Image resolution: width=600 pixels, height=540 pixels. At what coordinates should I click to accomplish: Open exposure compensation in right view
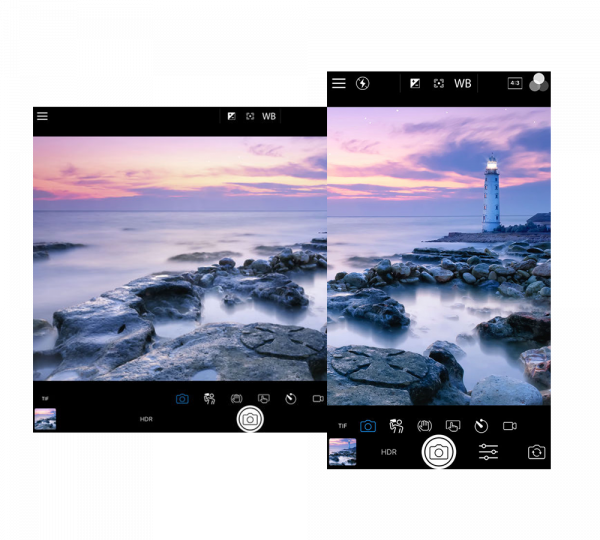coord(415,83)
